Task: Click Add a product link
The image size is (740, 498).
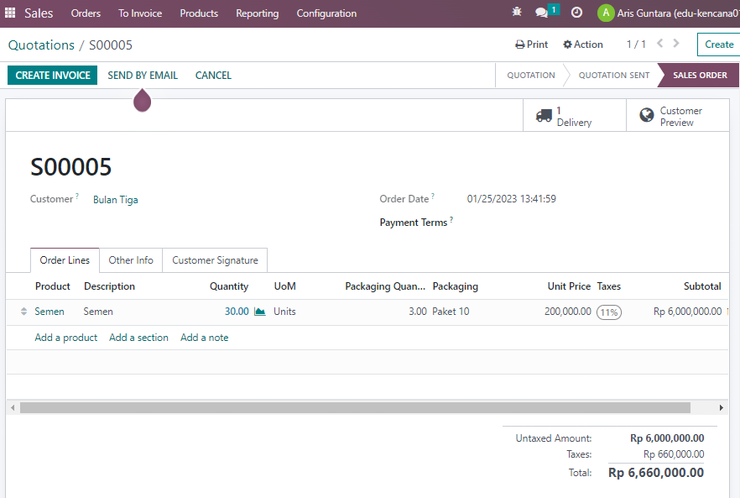Action: coord(66,338)
